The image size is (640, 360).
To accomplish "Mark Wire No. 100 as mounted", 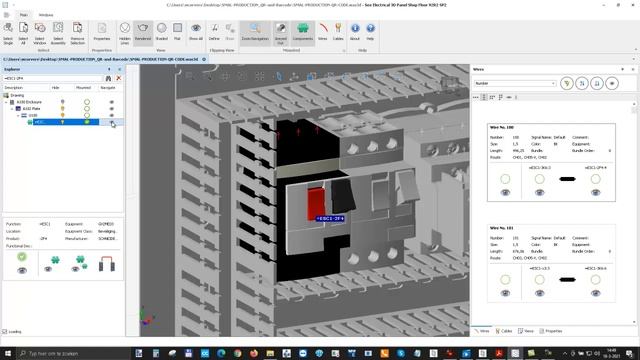I will [x=505, y=179].
